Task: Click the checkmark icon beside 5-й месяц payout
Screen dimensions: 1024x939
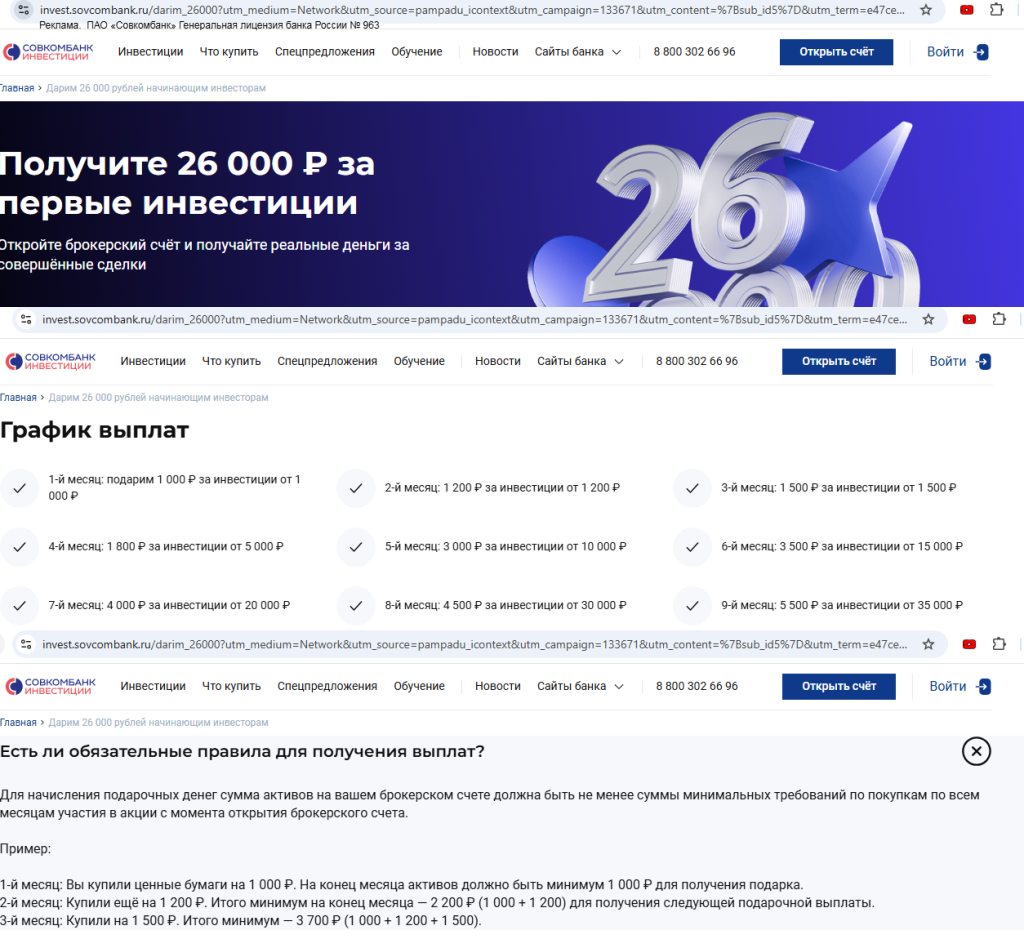Action: tap(355, 547)
